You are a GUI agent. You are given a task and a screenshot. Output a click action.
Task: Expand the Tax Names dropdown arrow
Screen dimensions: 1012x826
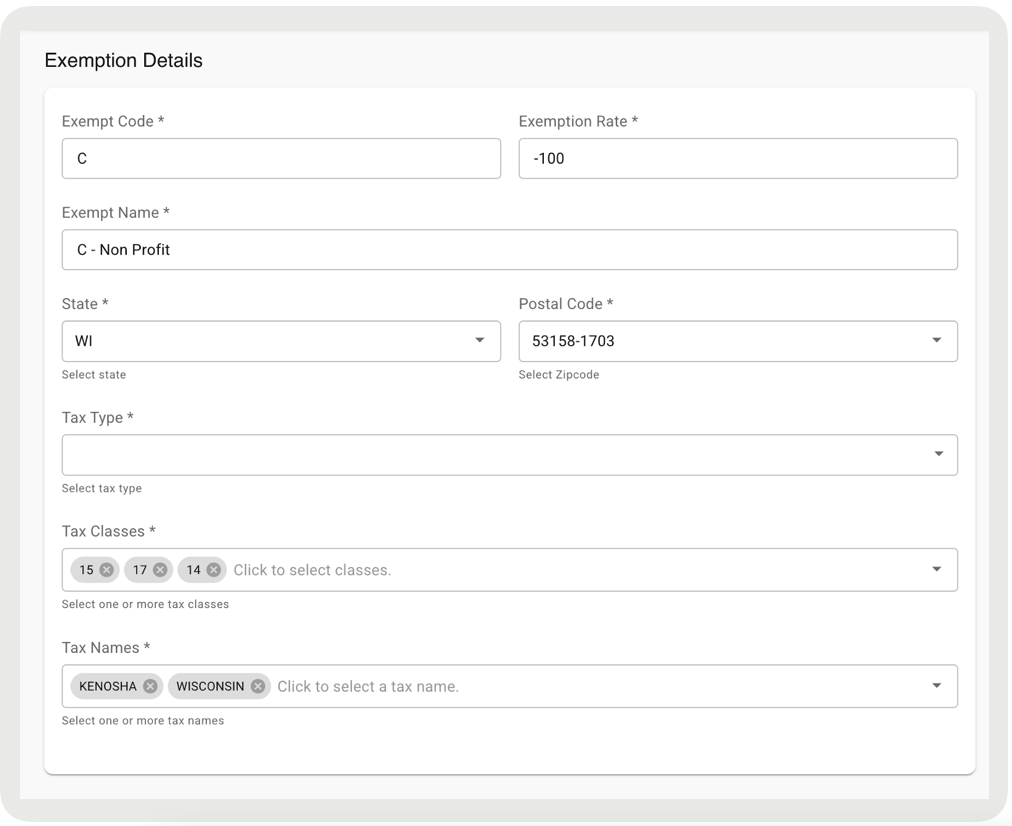936,685
